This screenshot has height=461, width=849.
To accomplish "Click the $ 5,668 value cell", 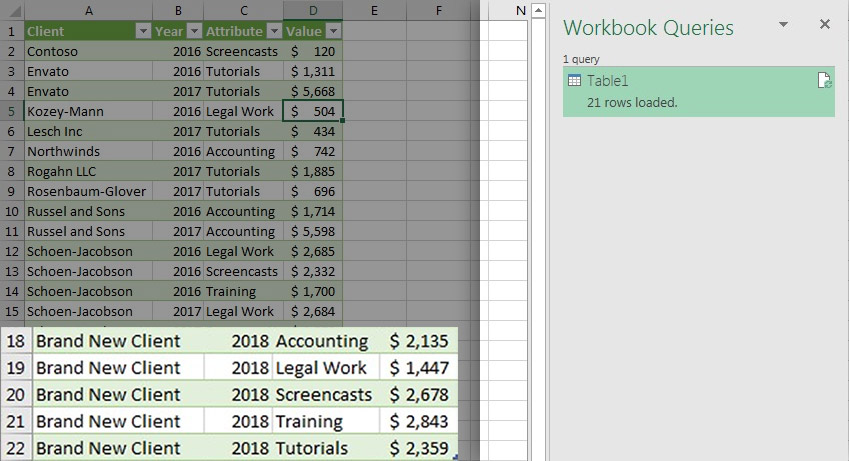I will [x=312, y=92].
